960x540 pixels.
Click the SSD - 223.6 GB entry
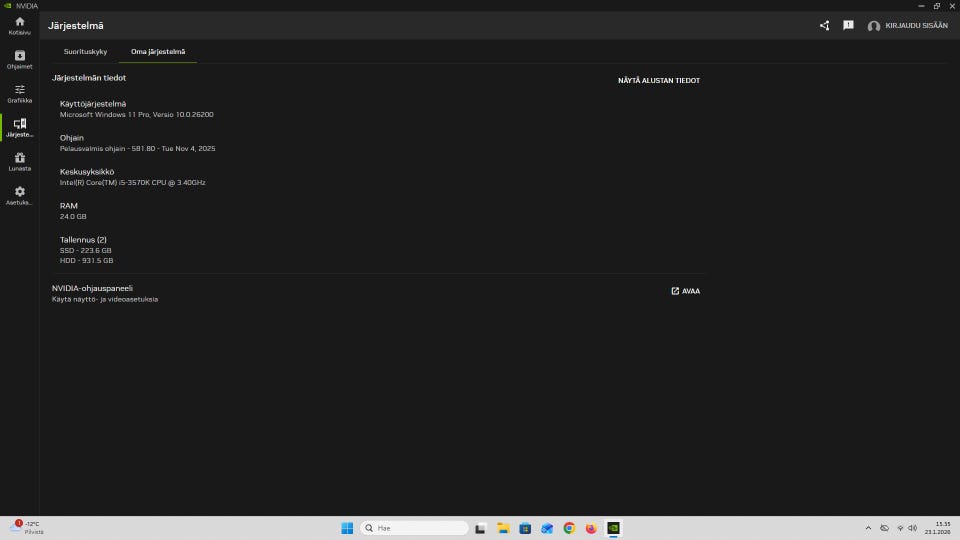click(86, 250)
